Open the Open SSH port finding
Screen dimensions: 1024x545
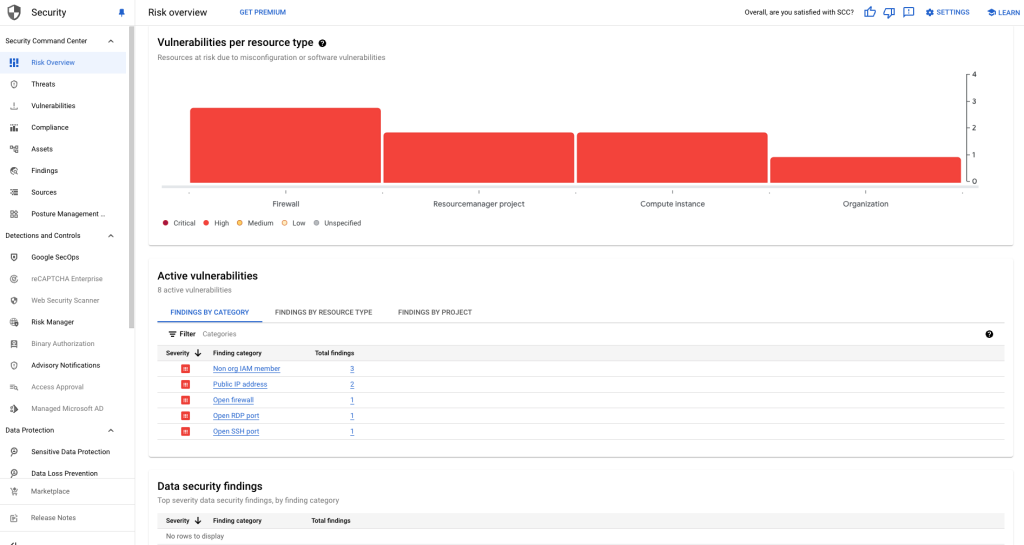tap(236, 431)
